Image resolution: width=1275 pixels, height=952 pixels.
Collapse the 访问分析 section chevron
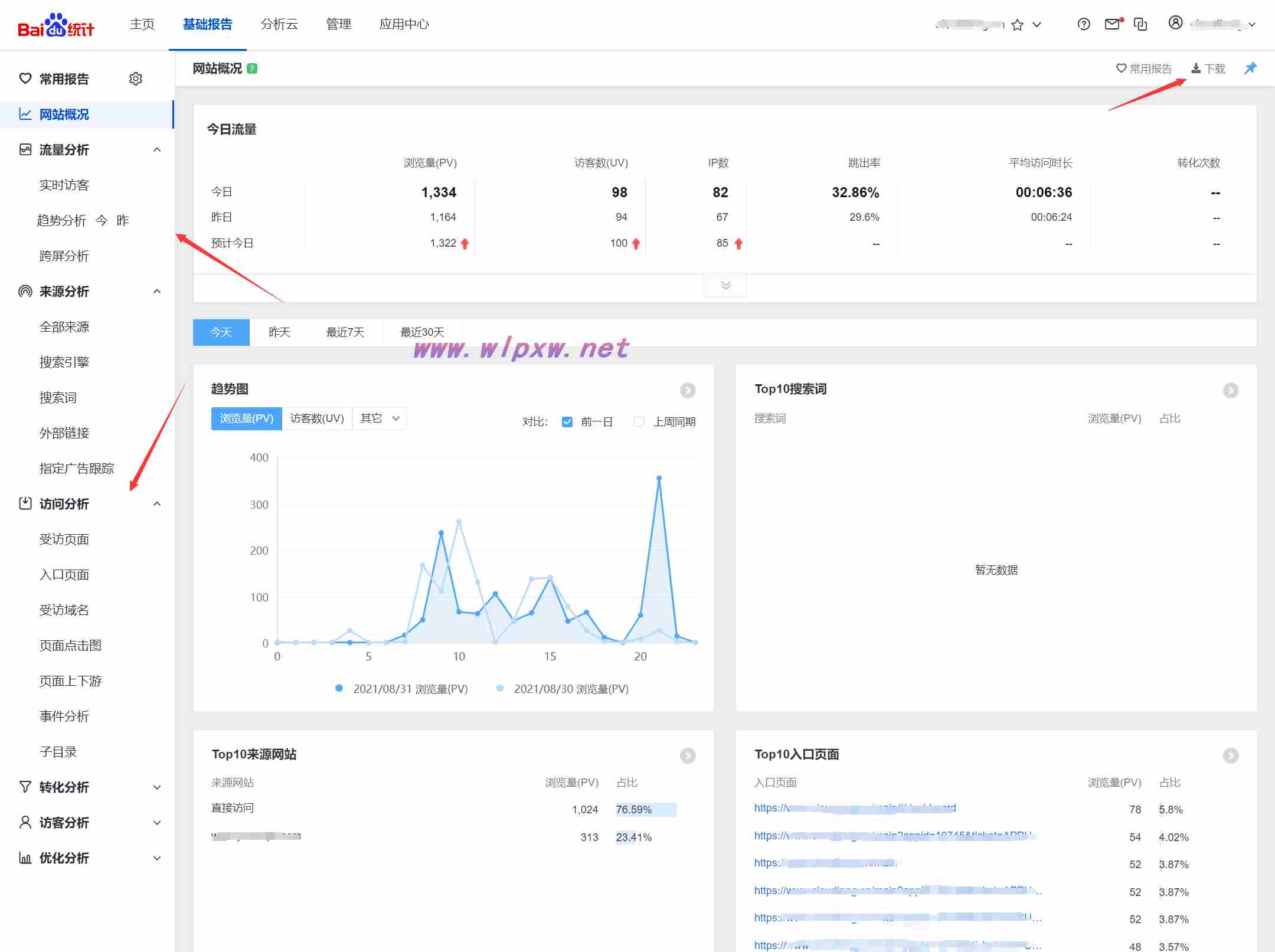[157, 503]
